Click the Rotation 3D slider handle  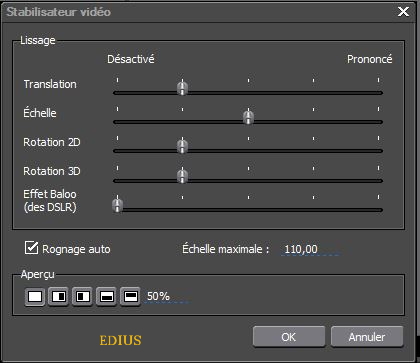[182, 176]
